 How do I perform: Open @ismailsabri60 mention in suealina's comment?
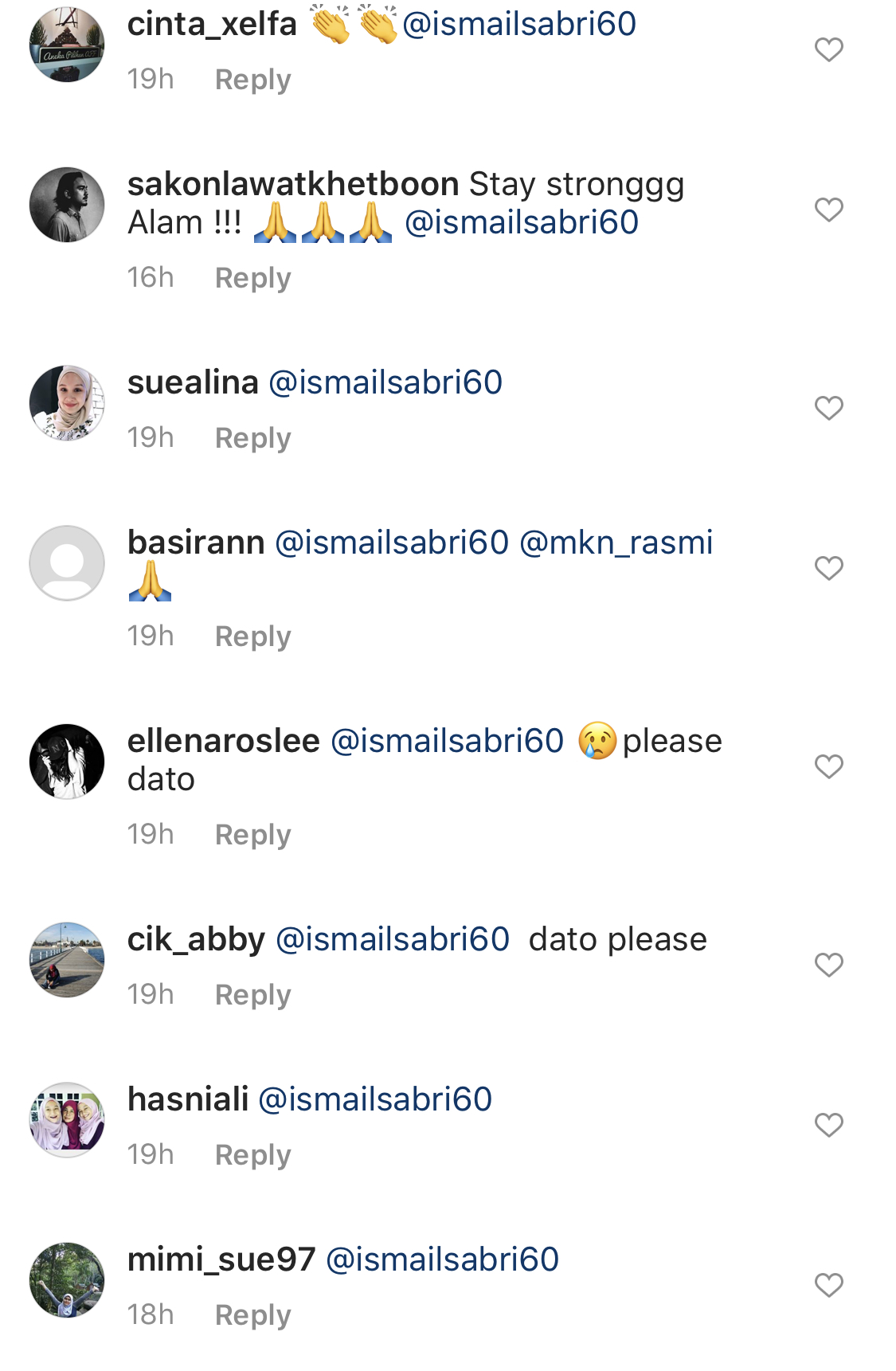[x=385, y=382]
